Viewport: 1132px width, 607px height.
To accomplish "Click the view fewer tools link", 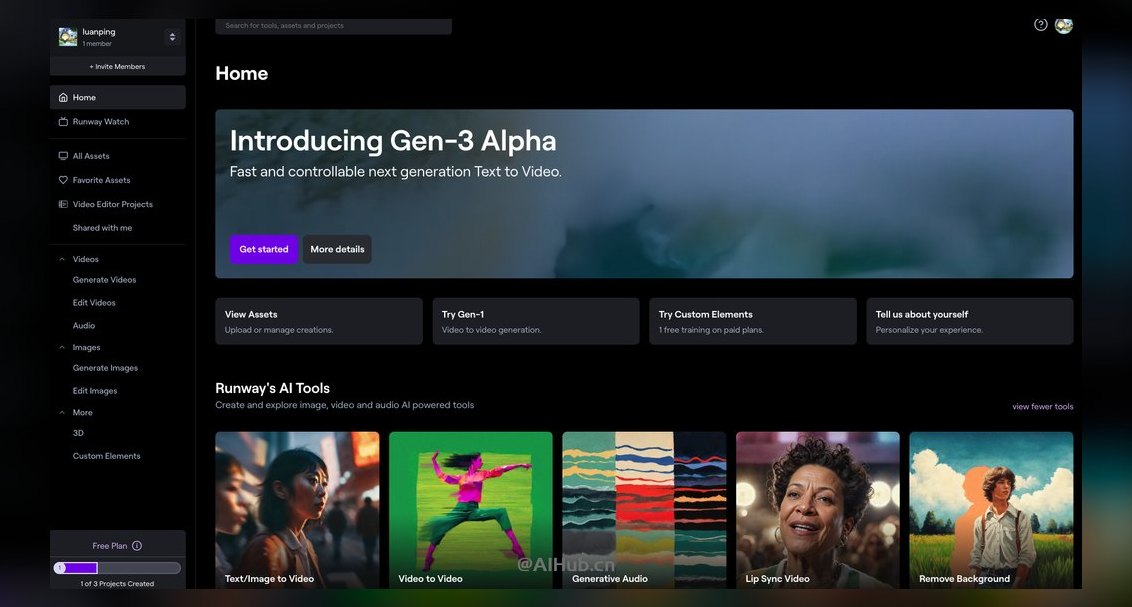I will (x=1042, y=406).
